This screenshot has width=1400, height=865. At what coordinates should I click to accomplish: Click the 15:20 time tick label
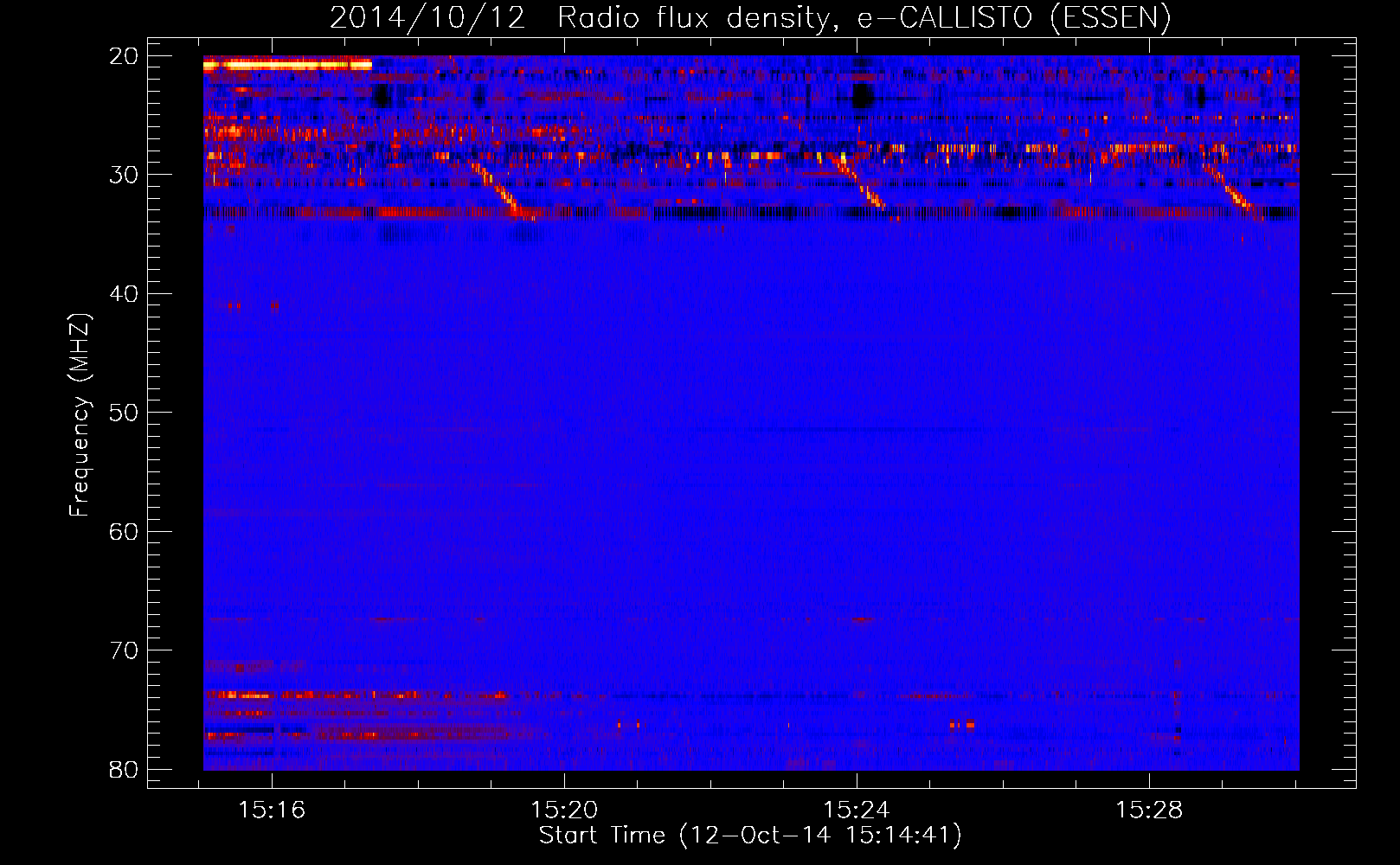[564, 811]
